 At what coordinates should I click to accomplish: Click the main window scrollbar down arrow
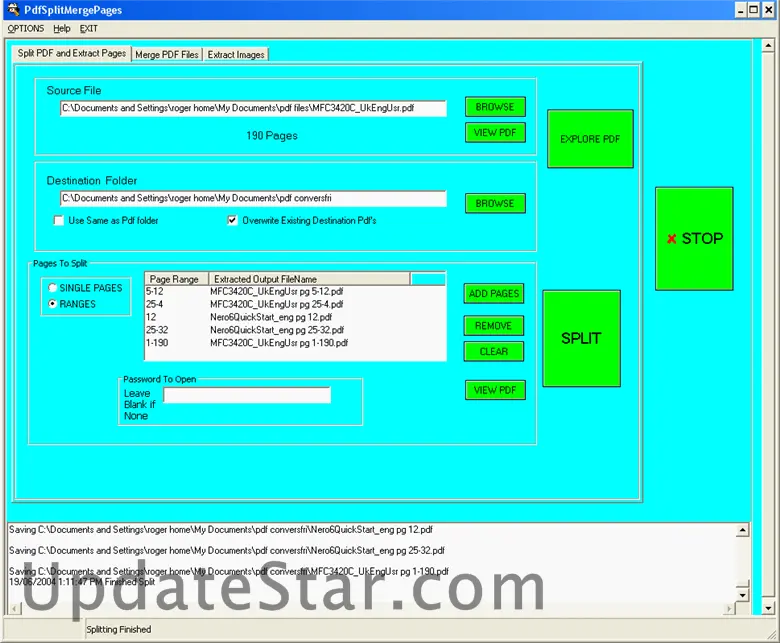pyautogui.click(x=769, y=608)
